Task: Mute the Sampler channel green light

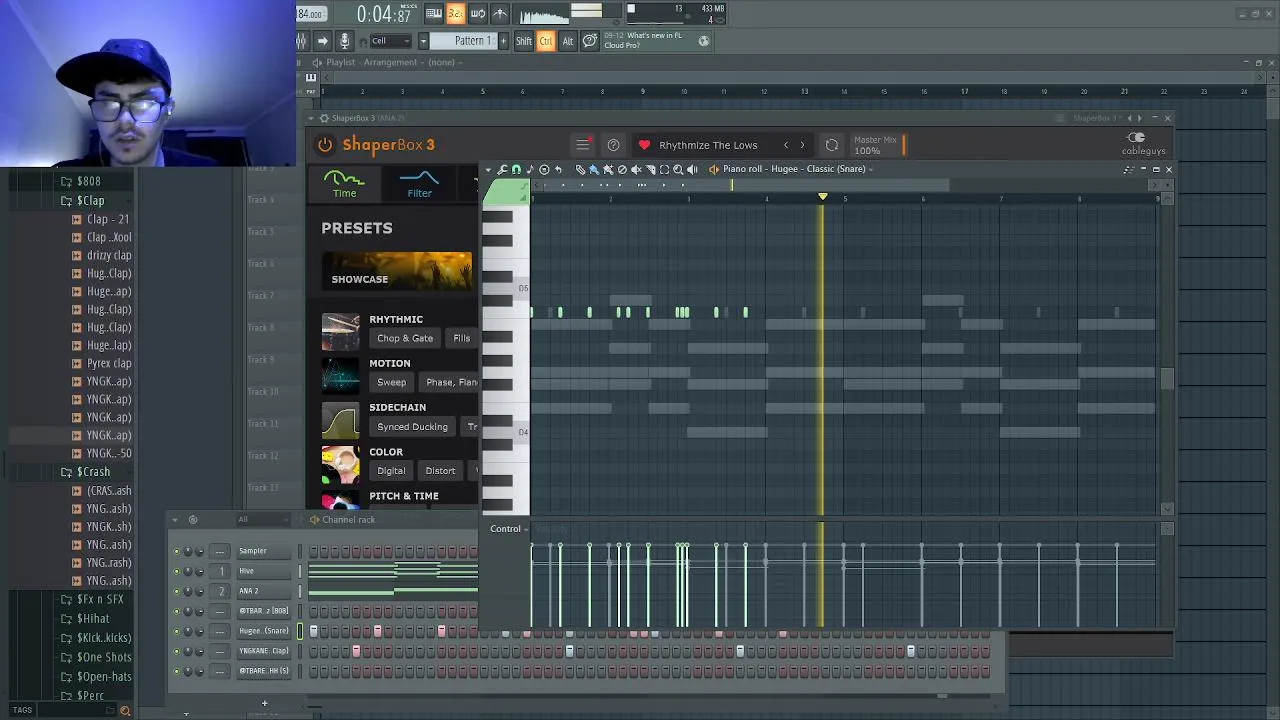Action: coord(177,551)
